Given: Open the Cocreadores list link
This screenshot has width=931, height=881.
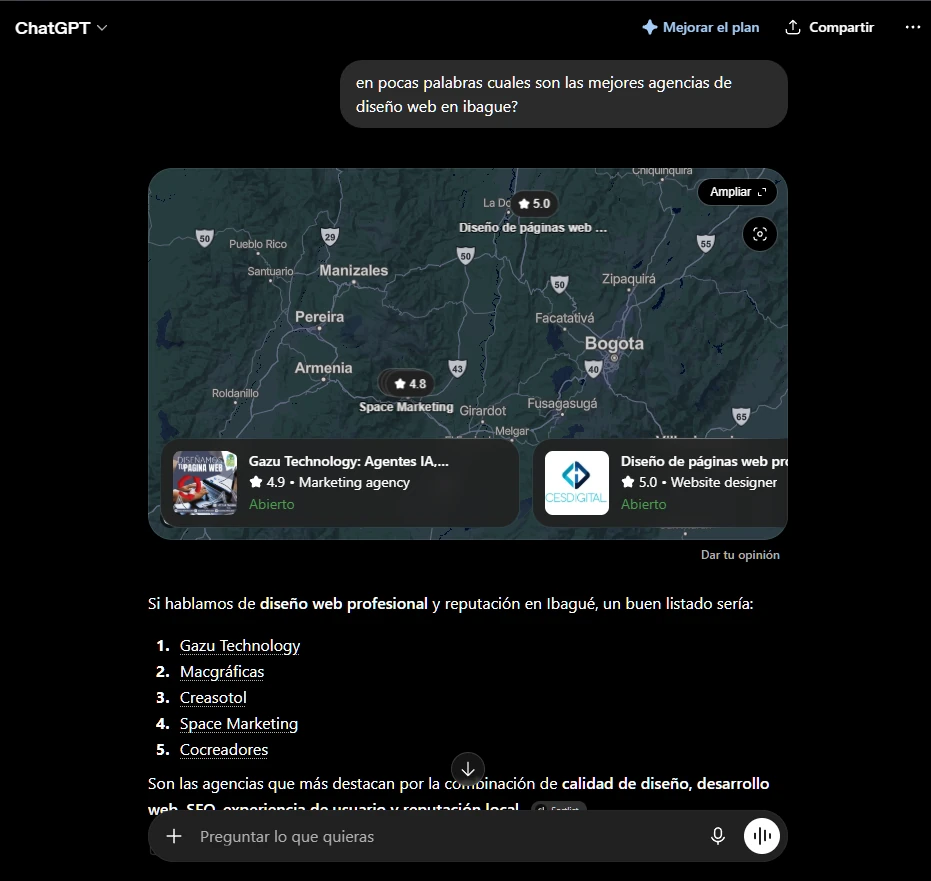Looking at the screenshot, I should [x=224, y=750].
